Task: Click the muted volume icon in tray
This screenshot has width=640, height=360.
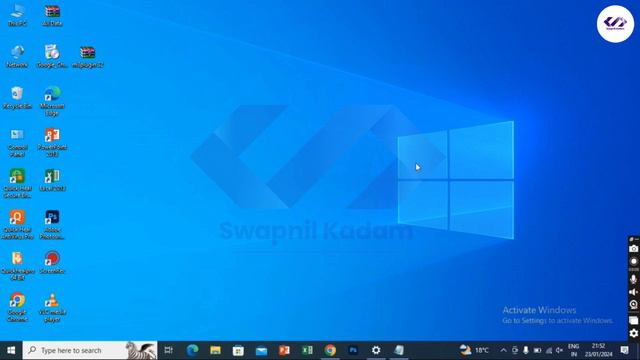Action: (x=560, y=350)
